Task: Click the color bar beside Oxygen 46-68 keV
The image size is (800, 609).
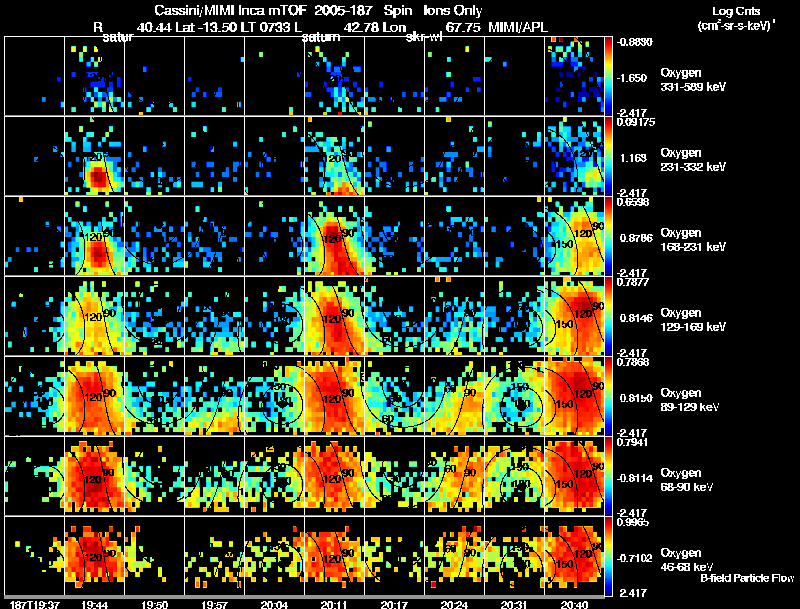Action: pyautogui.click(x=608, y=556)
